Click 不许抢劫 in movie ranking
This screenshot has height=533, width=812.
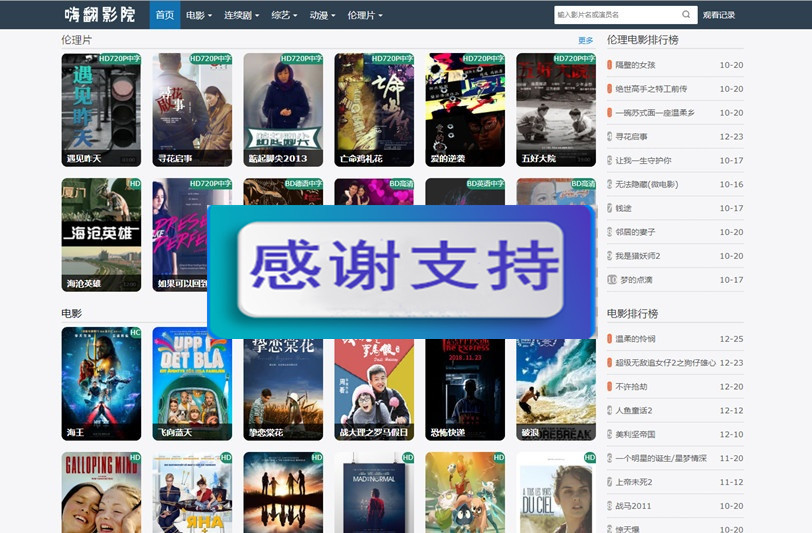[x=631, y=386]
